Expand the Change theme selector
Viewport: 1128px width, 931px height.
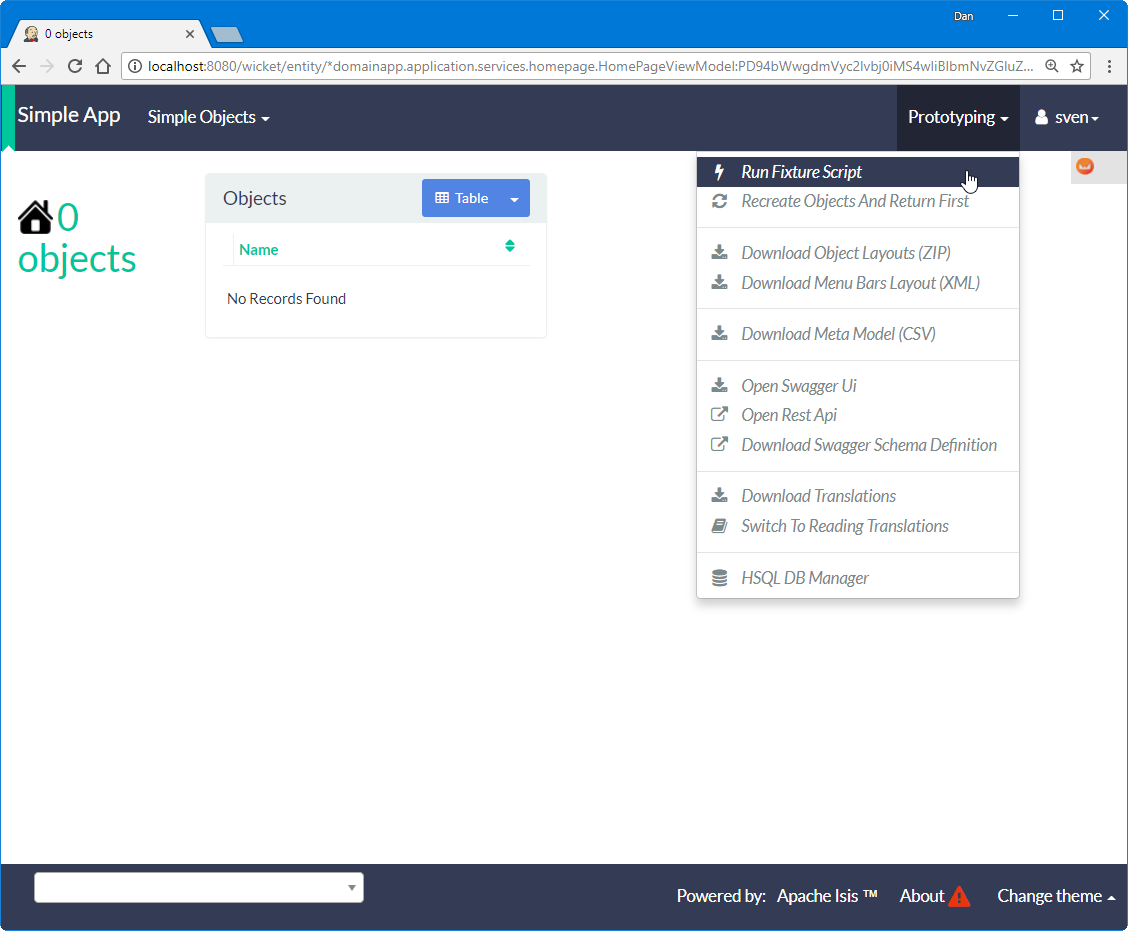[x=1055, y=896]
